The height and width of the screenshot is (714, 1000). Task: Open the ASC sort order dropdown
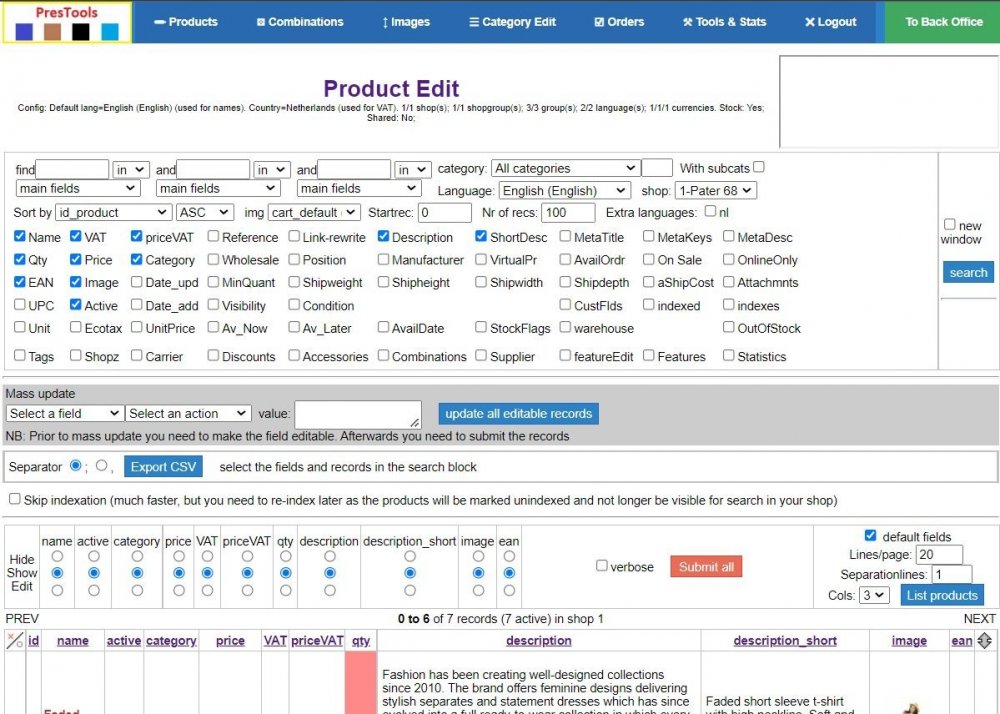(205, 212)
